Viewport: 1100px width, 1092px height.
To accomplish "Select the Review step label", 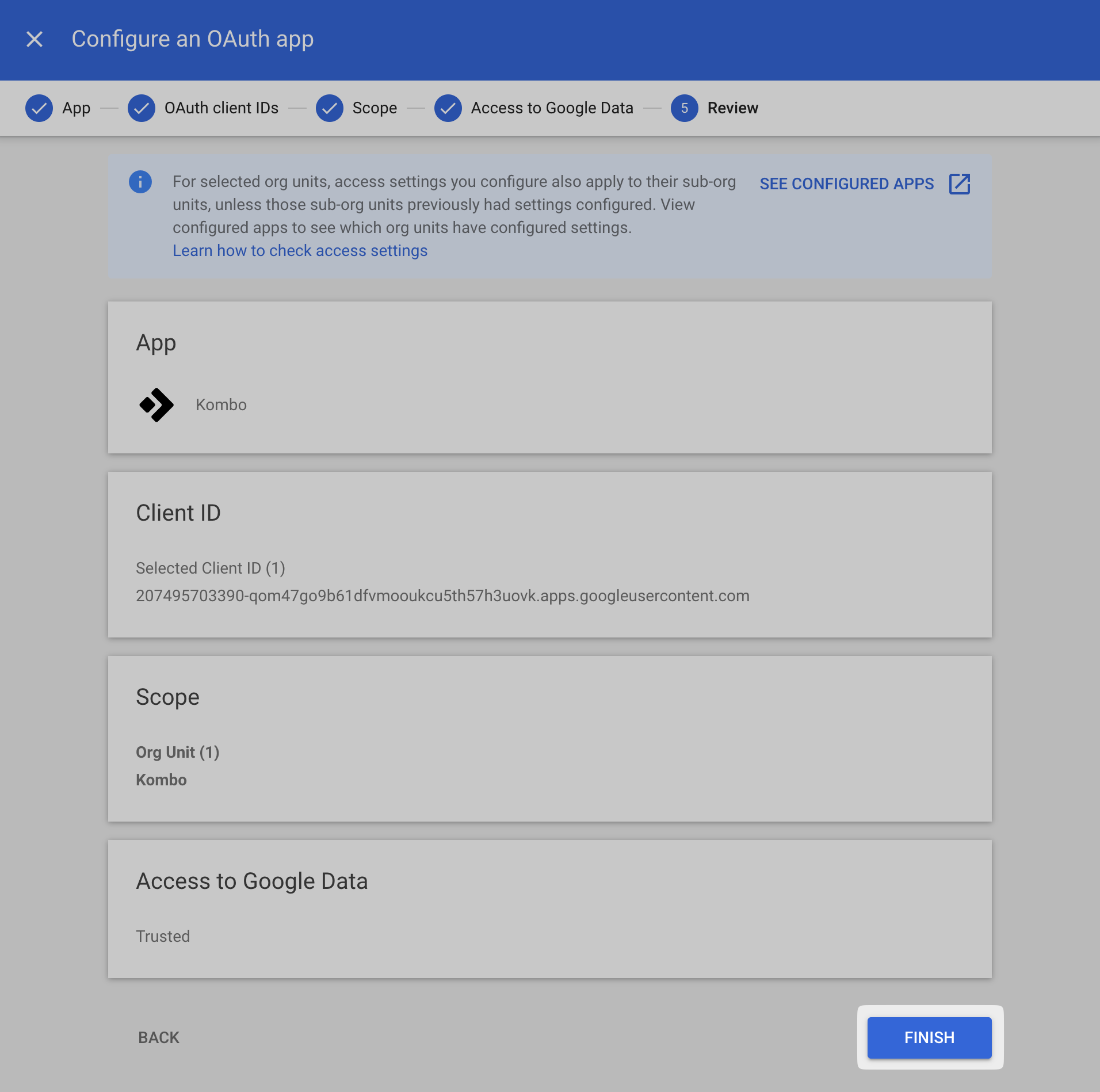I will [732, 108].
